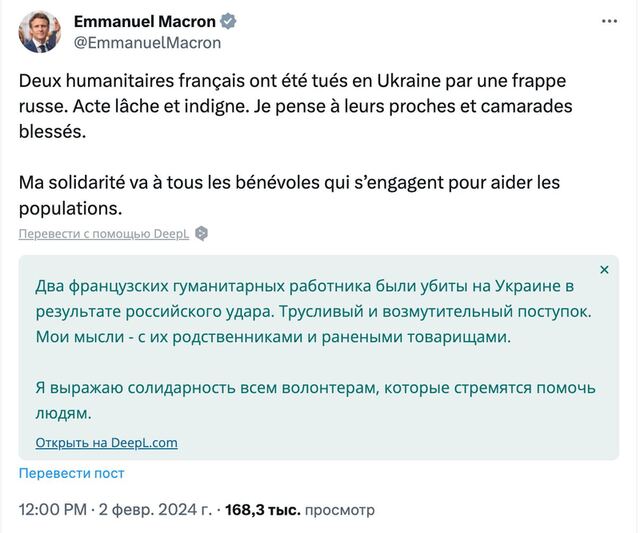Click "Перевести с помощью DeepL" link
Viewport: 640px width, 533px height.
pos(103,233)
